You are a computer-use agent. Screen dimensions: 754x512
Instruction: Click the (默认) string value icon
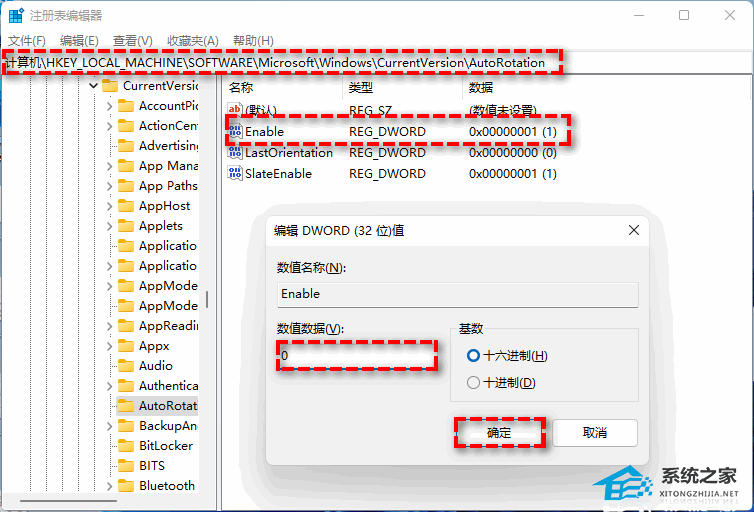pyautogui.click(x=235, y=110)
